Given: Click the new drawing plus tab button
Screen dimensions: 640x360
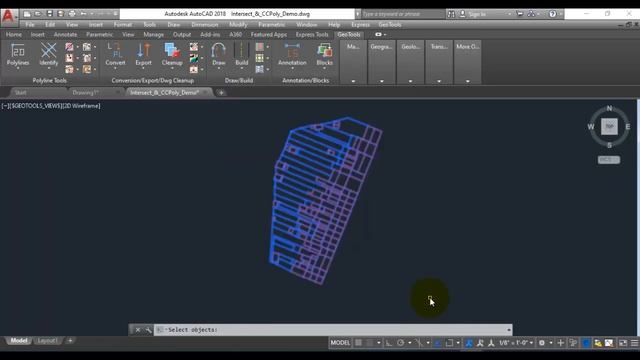Looking at the screenshot, I should [x=221, y=93].
